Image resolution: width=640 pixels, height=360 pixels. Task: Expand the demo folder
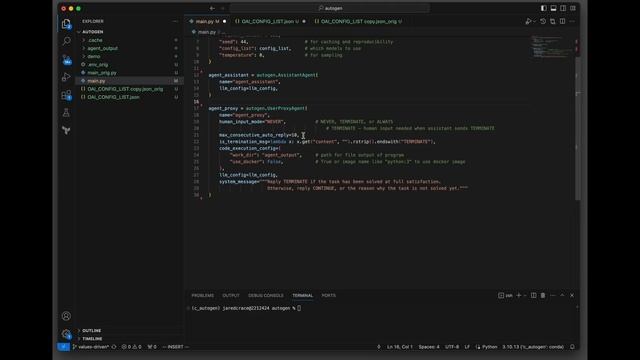[93, 56]
